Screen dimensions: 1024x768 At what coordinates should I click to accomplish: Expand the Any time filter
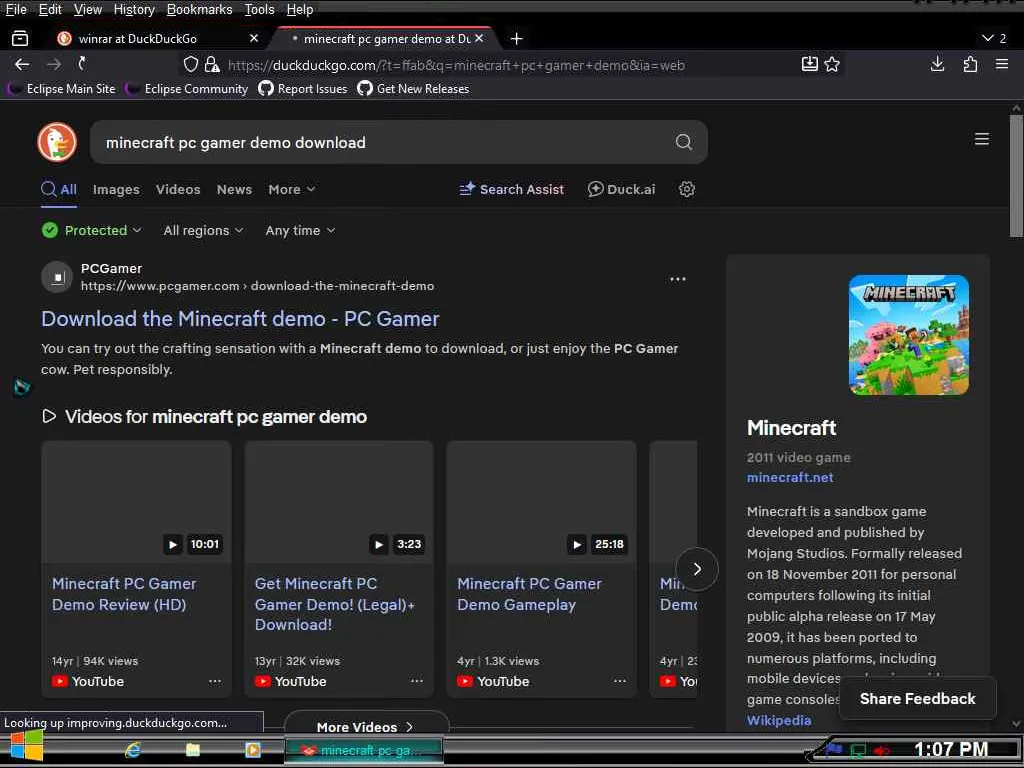300,231
